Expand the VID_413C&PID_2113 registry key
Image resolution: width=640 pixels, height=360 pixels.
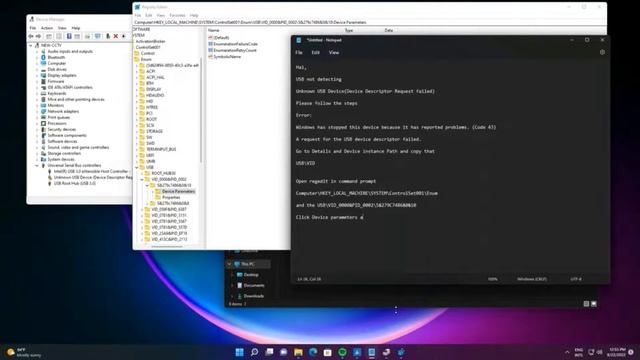(142, 240)
